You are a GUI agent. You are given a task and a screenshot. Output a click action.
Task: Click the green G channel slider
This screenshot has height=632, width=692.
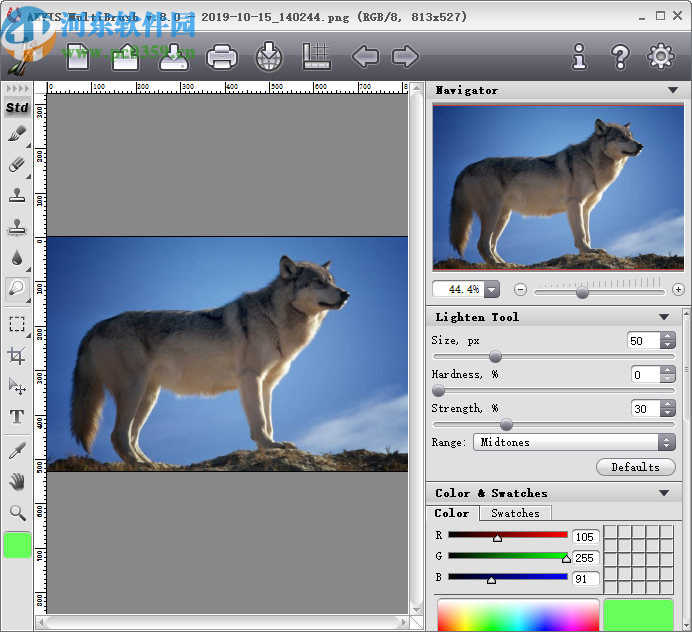(508, 556)
